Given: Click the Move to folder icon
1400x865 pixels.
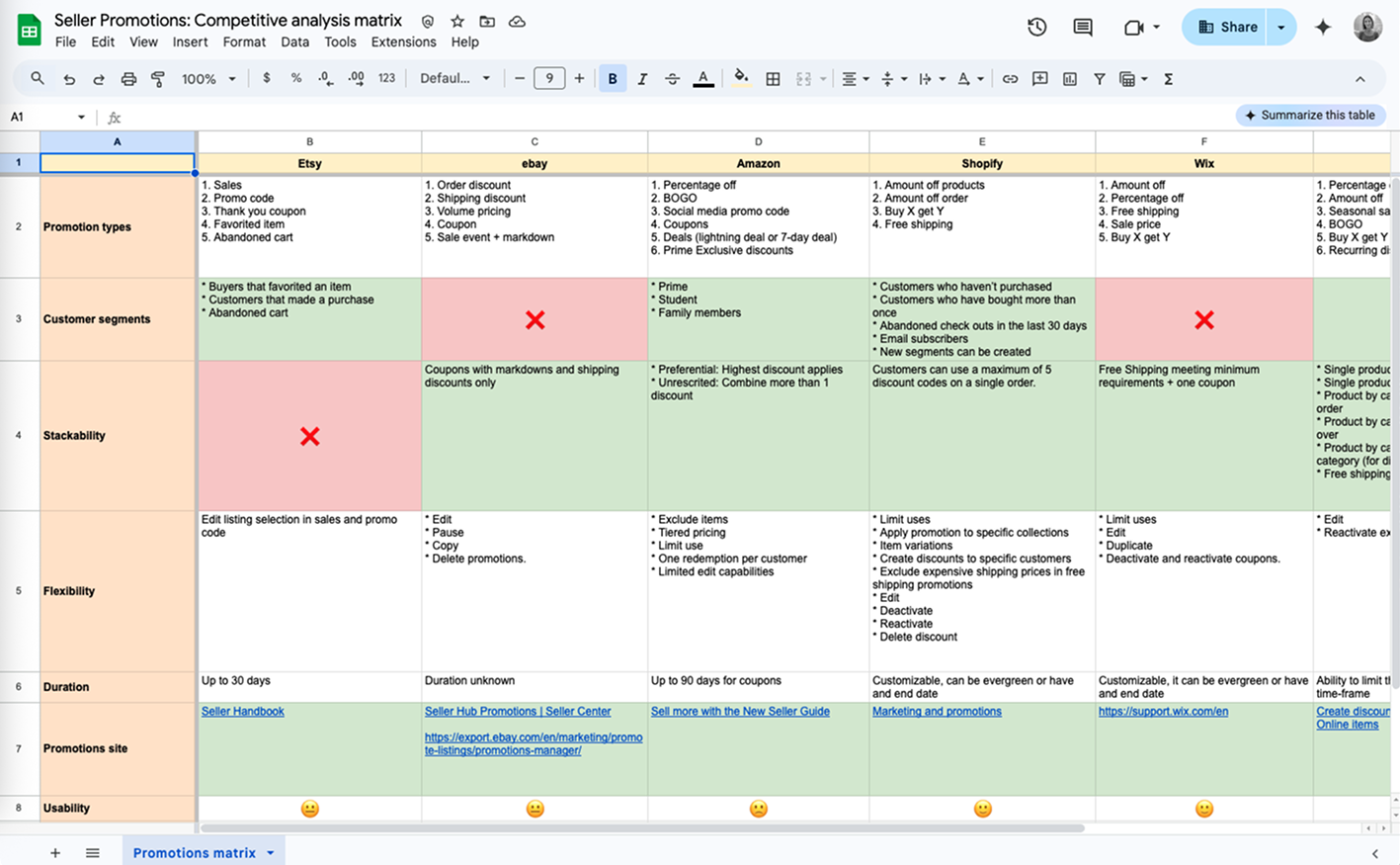Looking at the screenshot, I should pyautogui.click(x=487, y=21).
